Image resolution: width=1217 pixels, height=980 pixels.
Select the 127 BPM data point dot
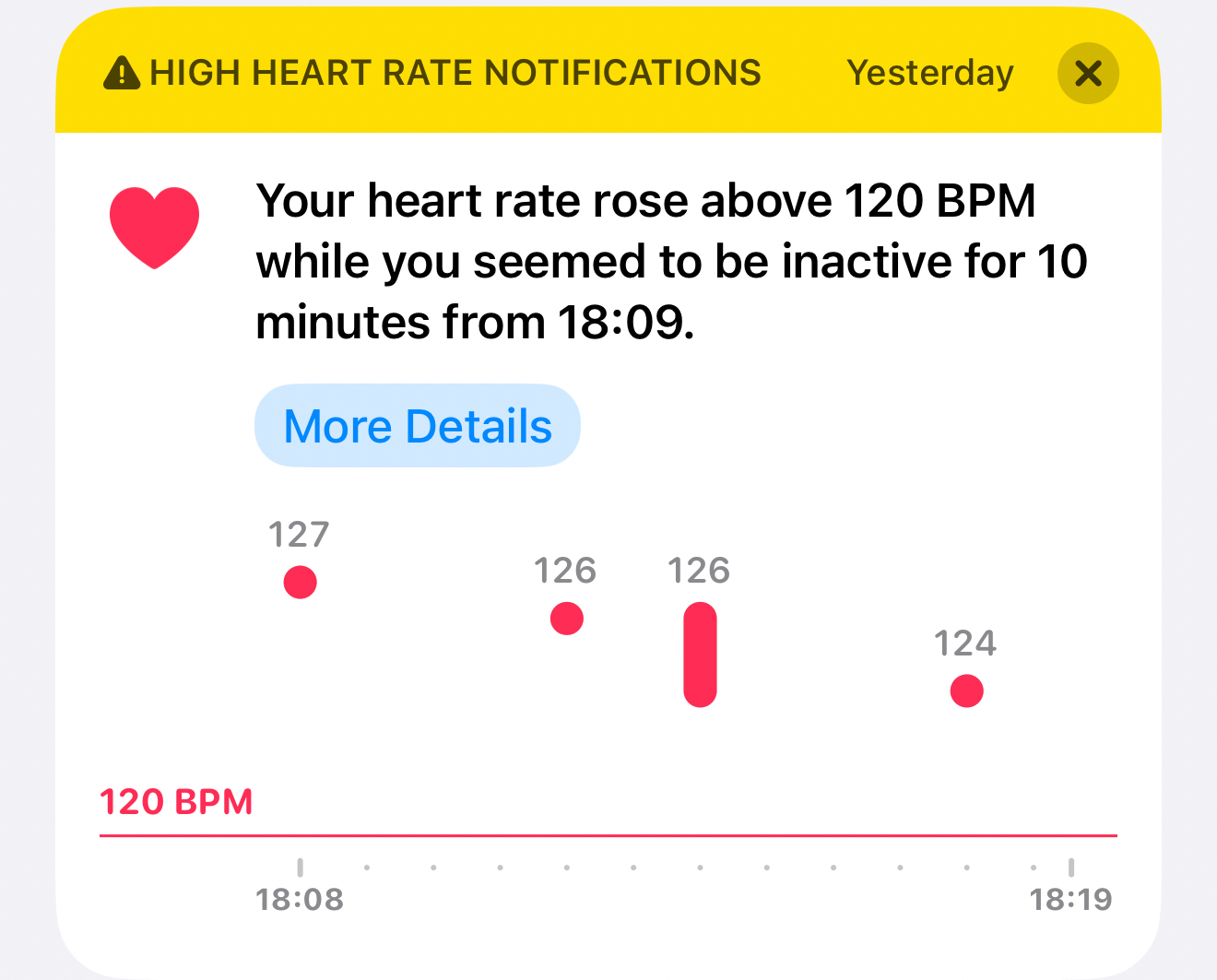(300, 582)
